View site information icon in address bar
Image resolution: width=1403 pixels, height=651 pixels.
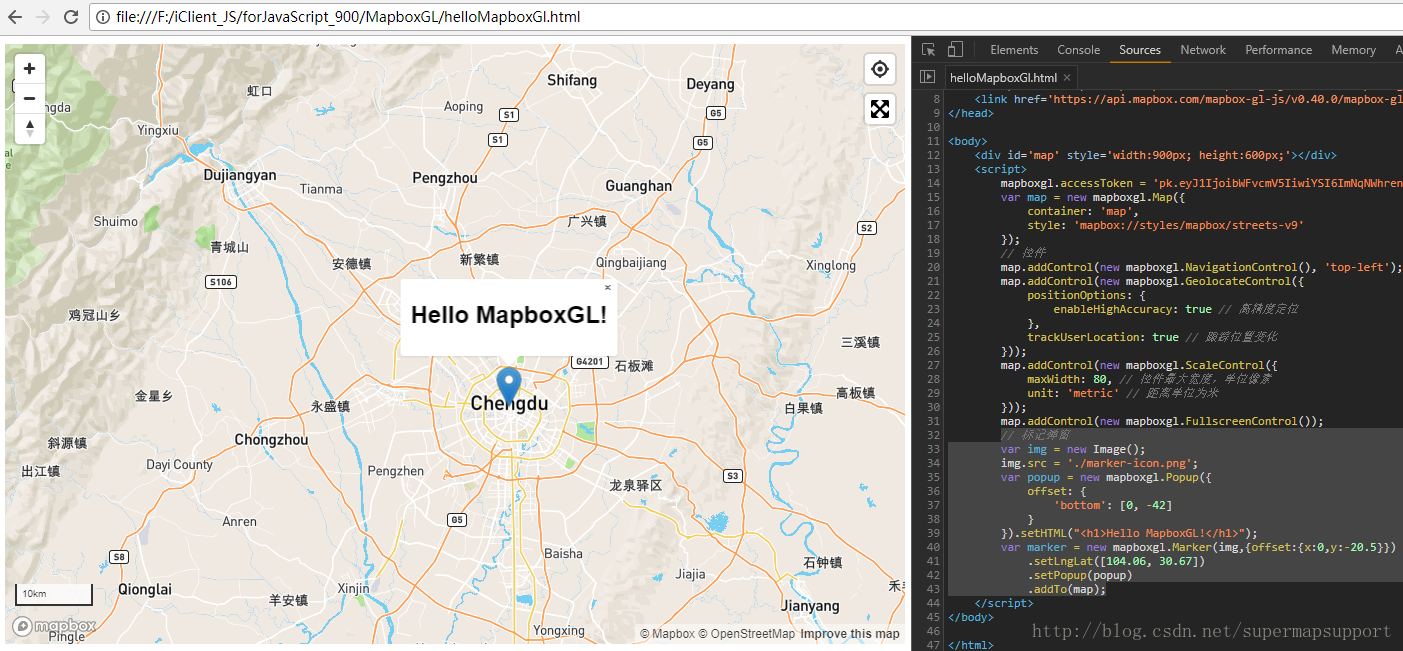coord(104,17)
